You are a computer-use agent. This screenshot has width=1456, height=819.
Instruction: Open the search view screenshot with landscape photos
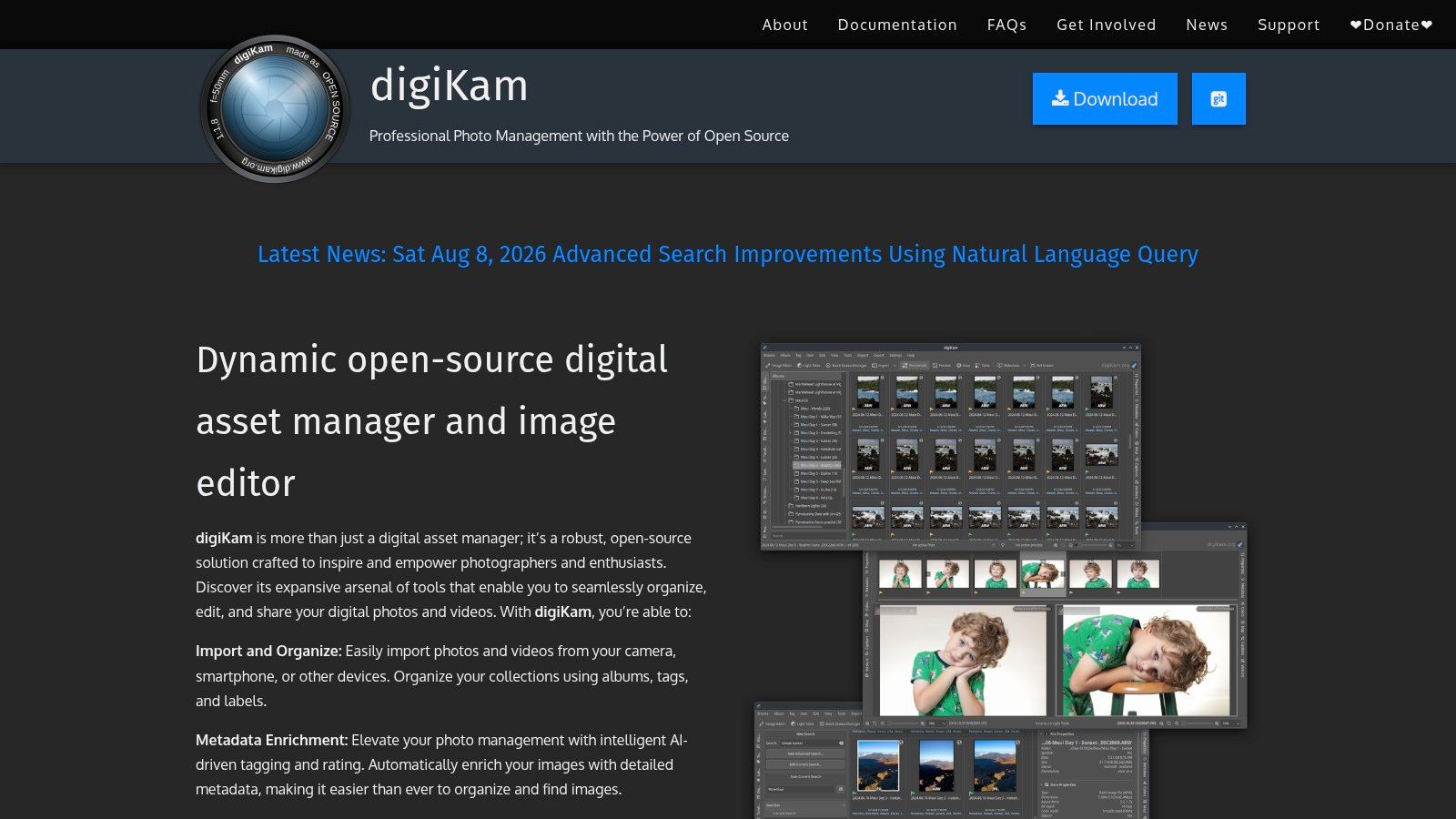pyautogui.click(x=951, y=761)
